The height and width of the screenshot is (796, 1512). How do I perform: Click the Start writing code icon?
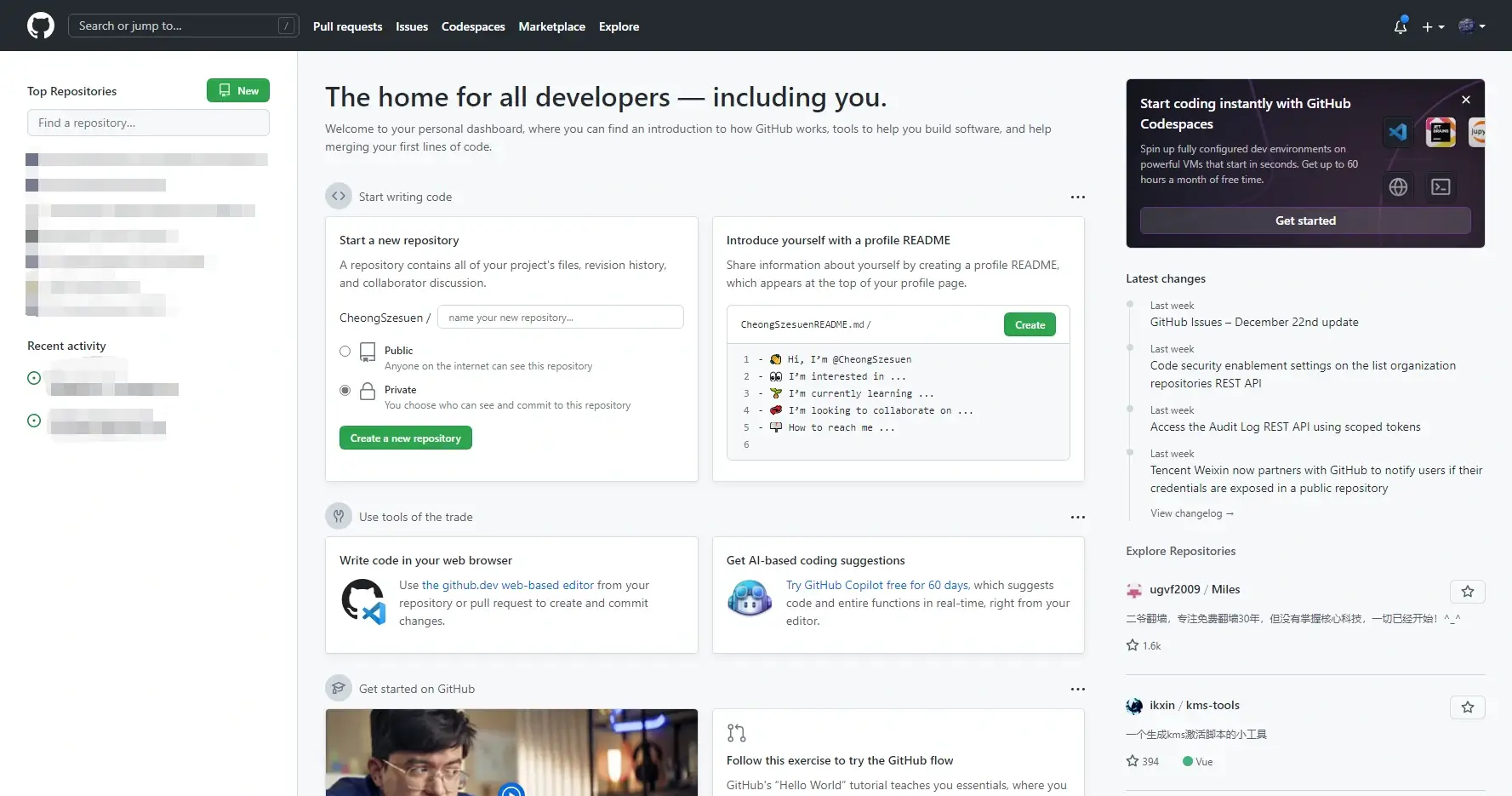click(339, 196)
